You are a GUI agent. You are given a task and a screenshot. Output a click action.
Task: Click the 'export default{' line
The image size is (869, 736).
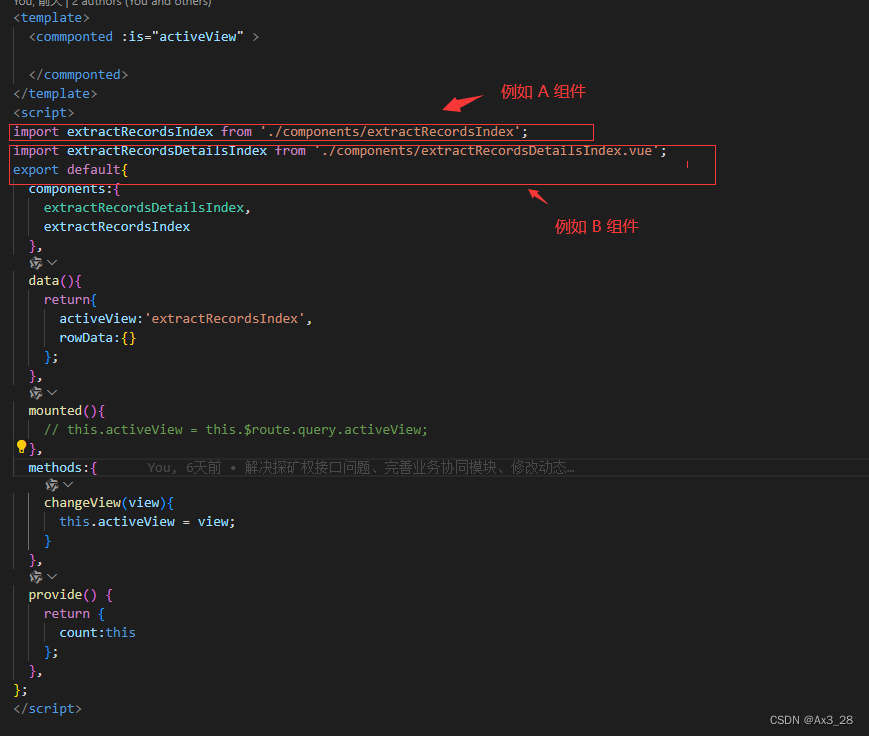[70, 170]
